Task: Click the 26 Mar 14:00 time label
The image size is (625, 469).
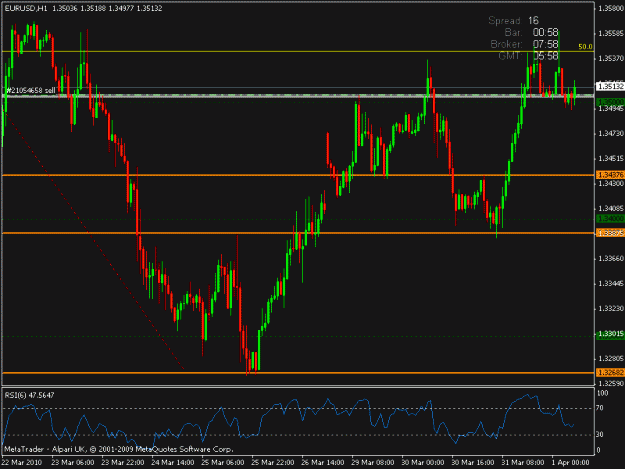Action: coord(323,462)
